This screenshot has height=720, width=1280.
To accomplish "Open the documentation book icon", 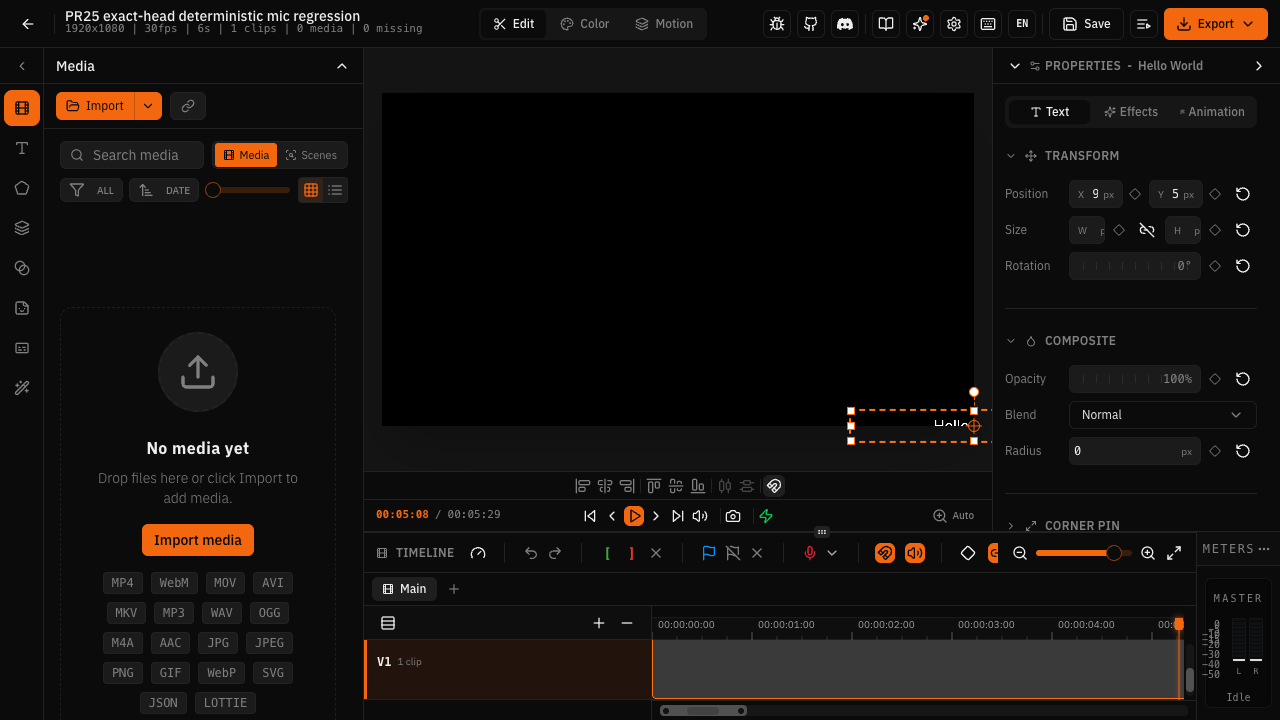I will click(885, 24).
